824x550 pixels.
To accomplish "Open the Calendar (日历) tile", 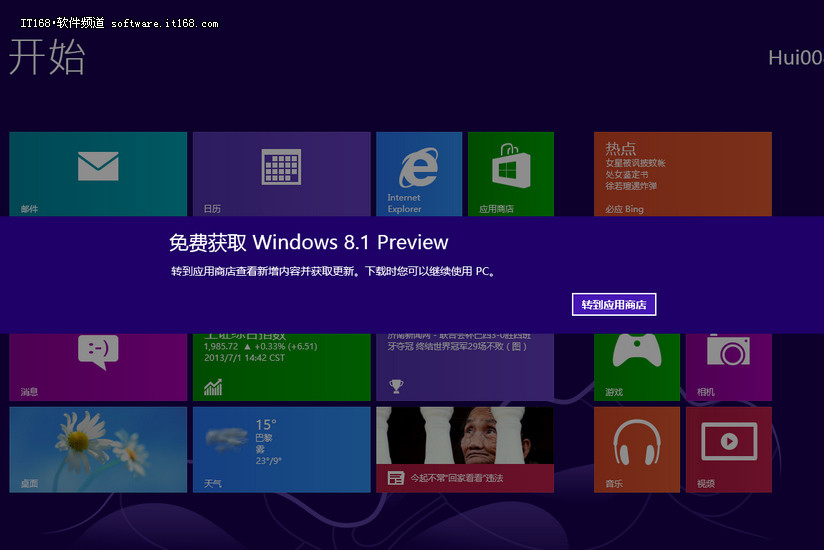I will pos(281,174).
